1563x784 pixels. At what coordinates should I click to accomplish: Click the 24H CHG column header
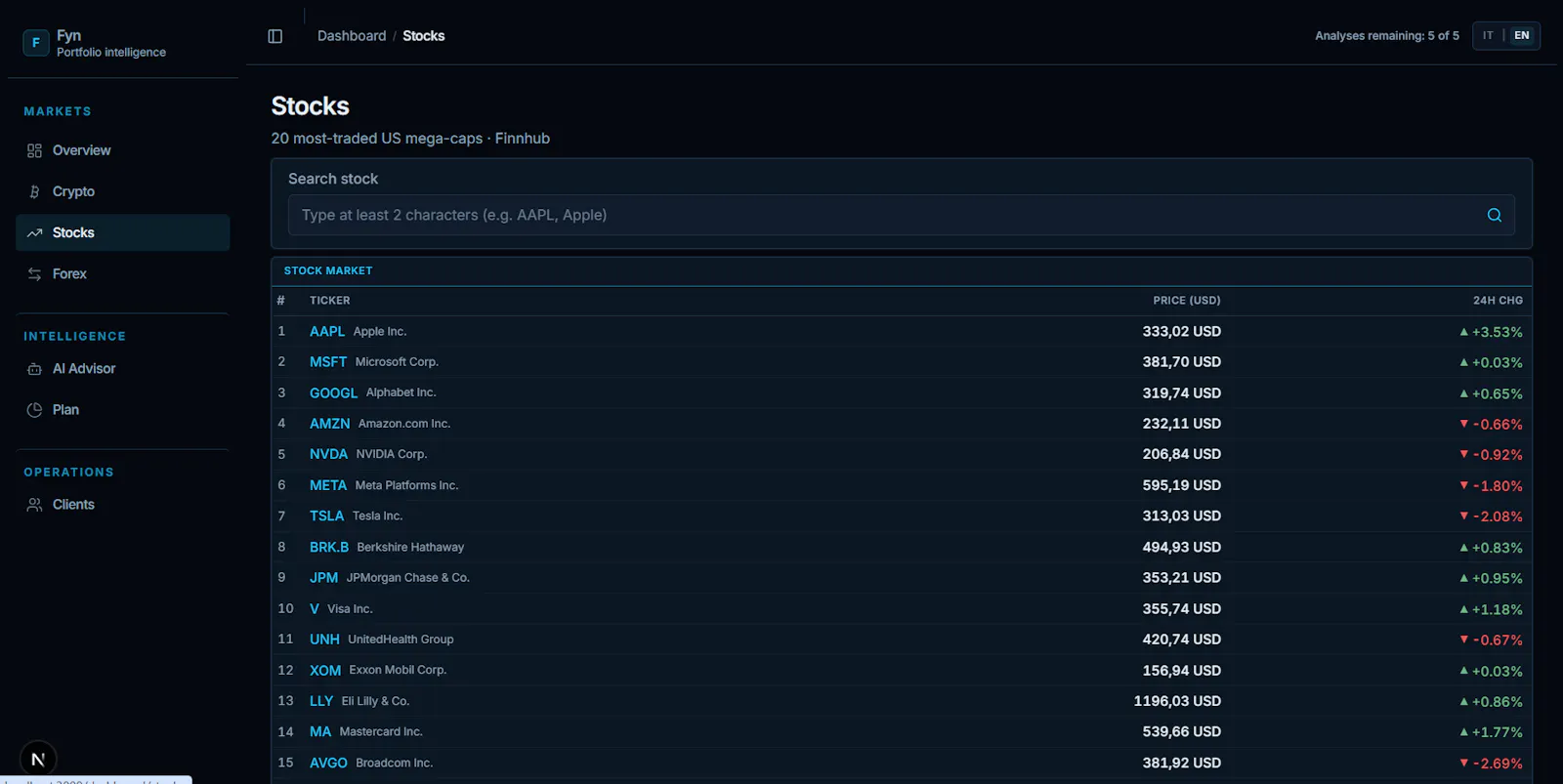pos(1498,301)
